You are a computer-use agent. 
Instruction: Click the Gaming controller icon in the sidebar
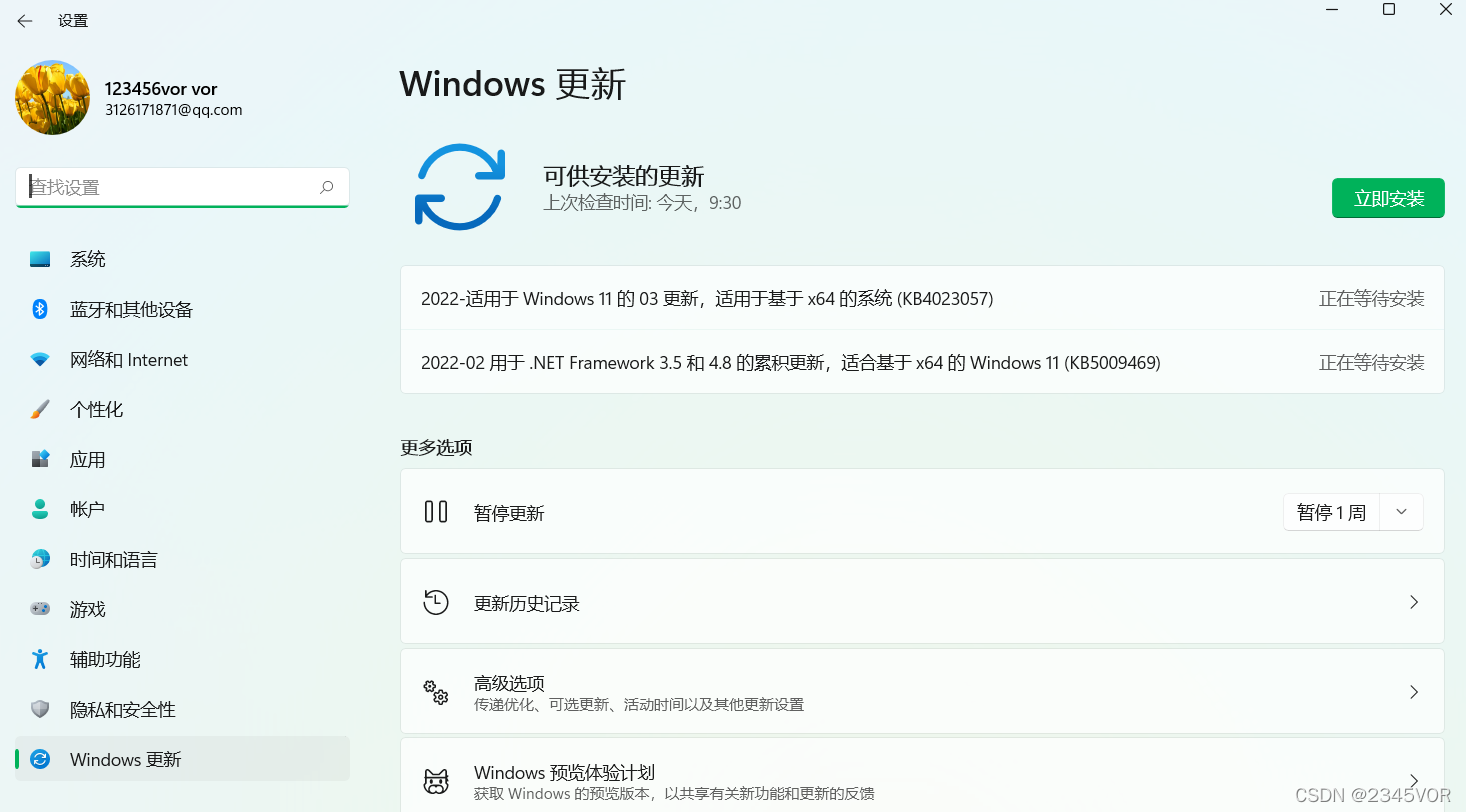(x=40, y=609)
